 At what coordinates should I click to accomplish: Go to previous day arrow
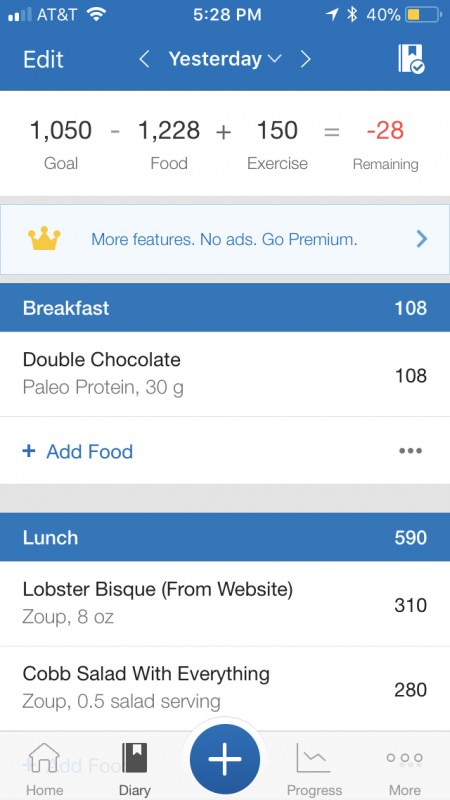[x=144, y=59]
